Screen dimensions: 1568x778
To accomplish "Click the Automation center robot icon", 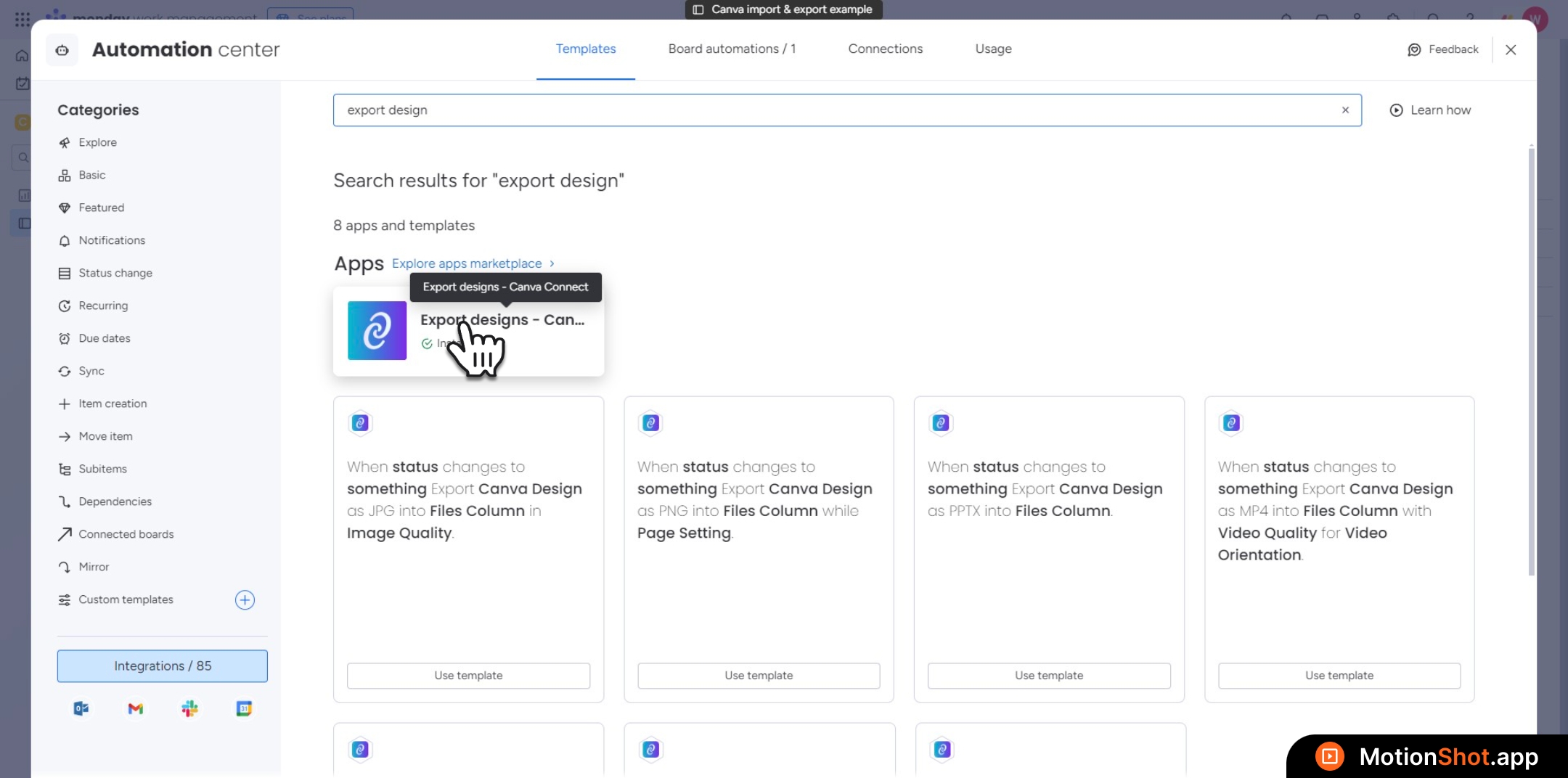I will point(62,50).
